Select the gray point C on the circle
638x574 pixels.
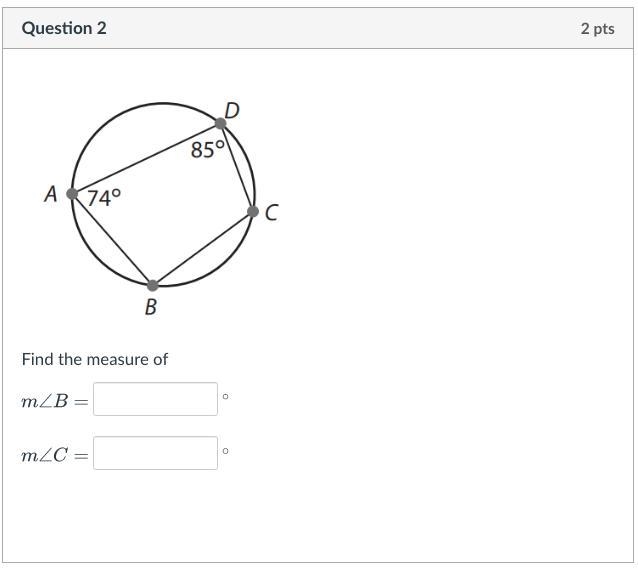[x=253, y=212]
